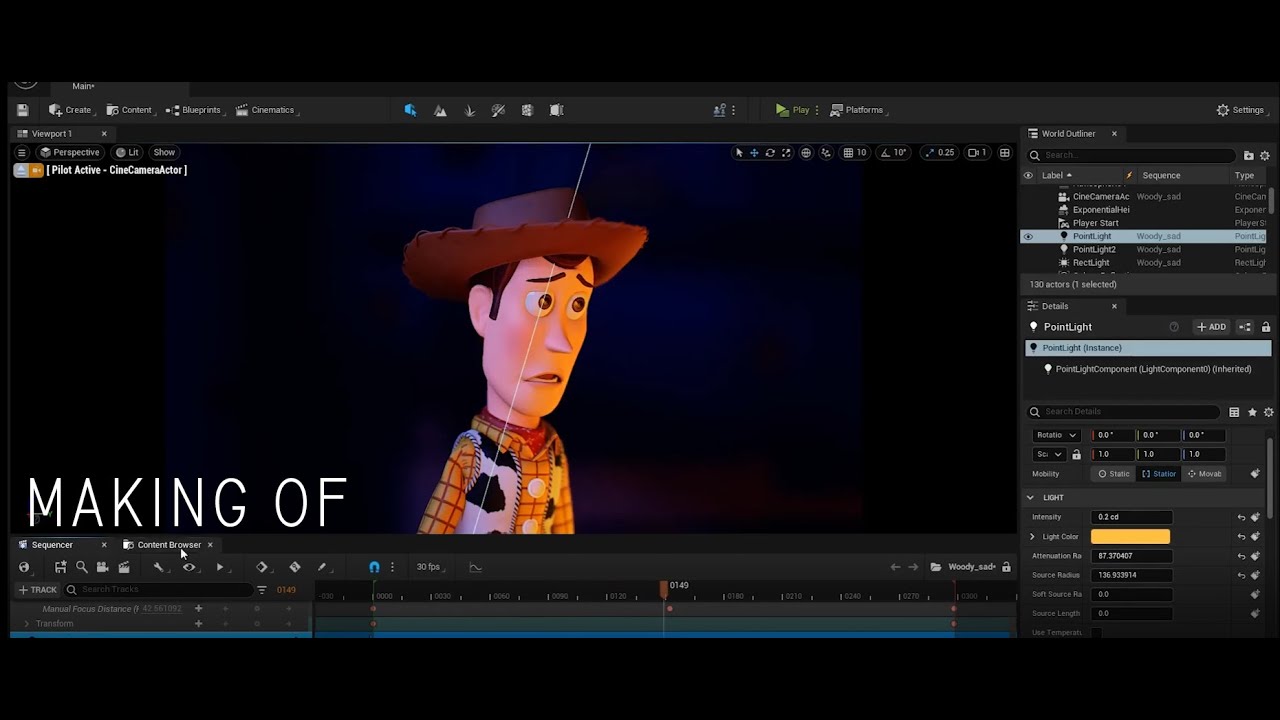Add a new TRACK in Sequencer
Viewport: 1280px width, 720px height.
coord(37,590)
